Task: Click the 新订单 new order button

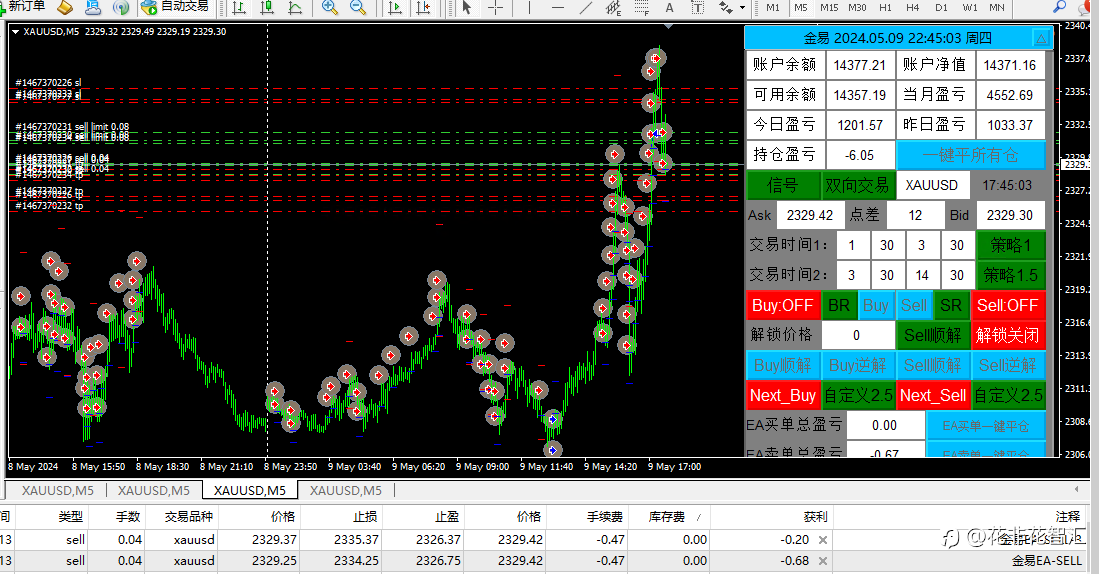Action: click(24, 6)
